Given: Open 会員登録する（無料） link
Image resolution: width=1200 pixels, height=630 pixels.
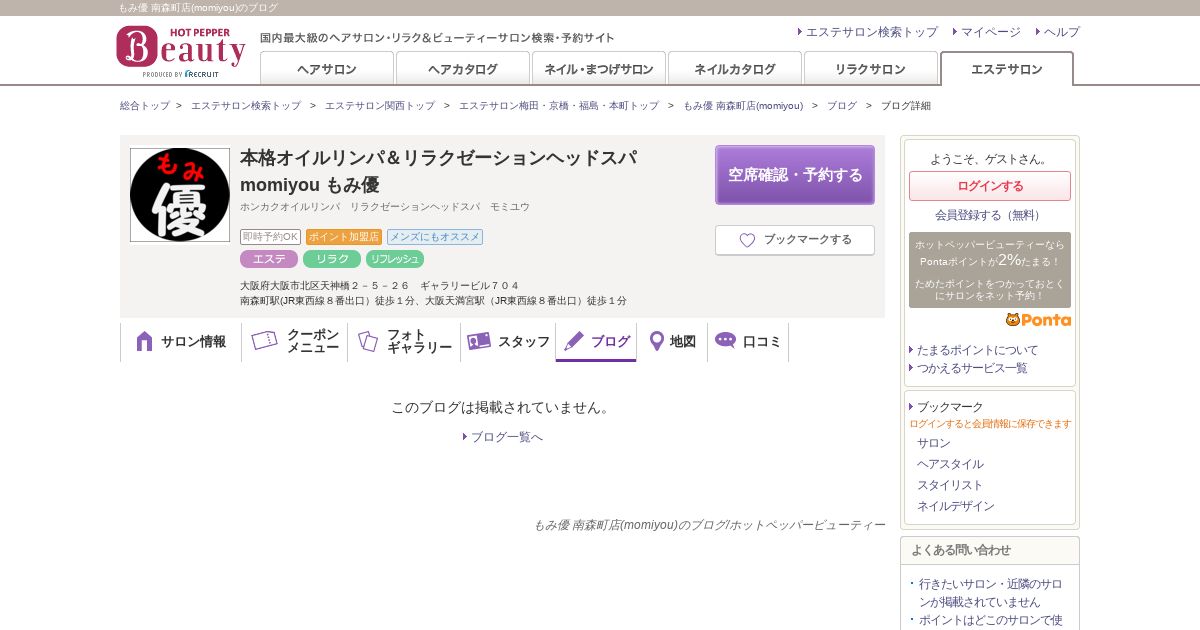Looking at the screenshot, I should pos(990,215).
